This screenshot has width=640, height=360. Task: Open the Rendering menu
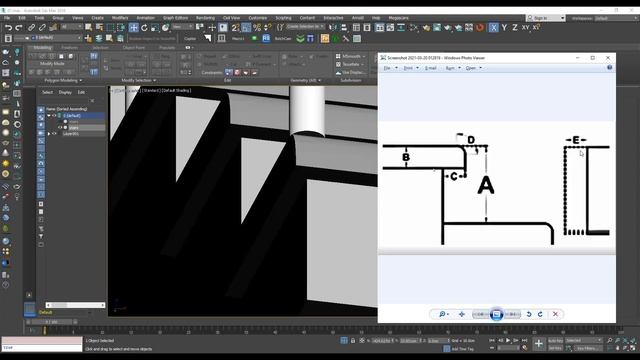[205, 18]
